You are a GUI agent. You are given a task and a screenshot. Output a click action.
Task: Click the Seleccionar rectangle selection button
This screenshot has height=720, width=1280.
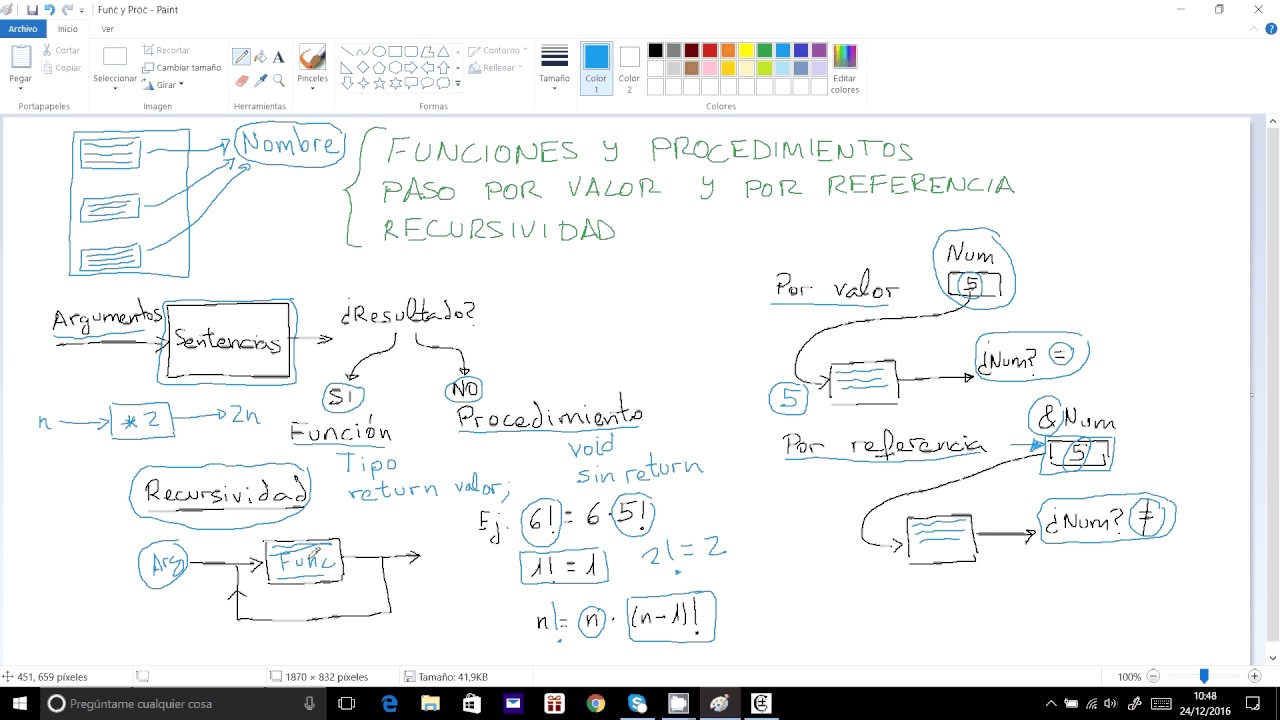(115, 58)
